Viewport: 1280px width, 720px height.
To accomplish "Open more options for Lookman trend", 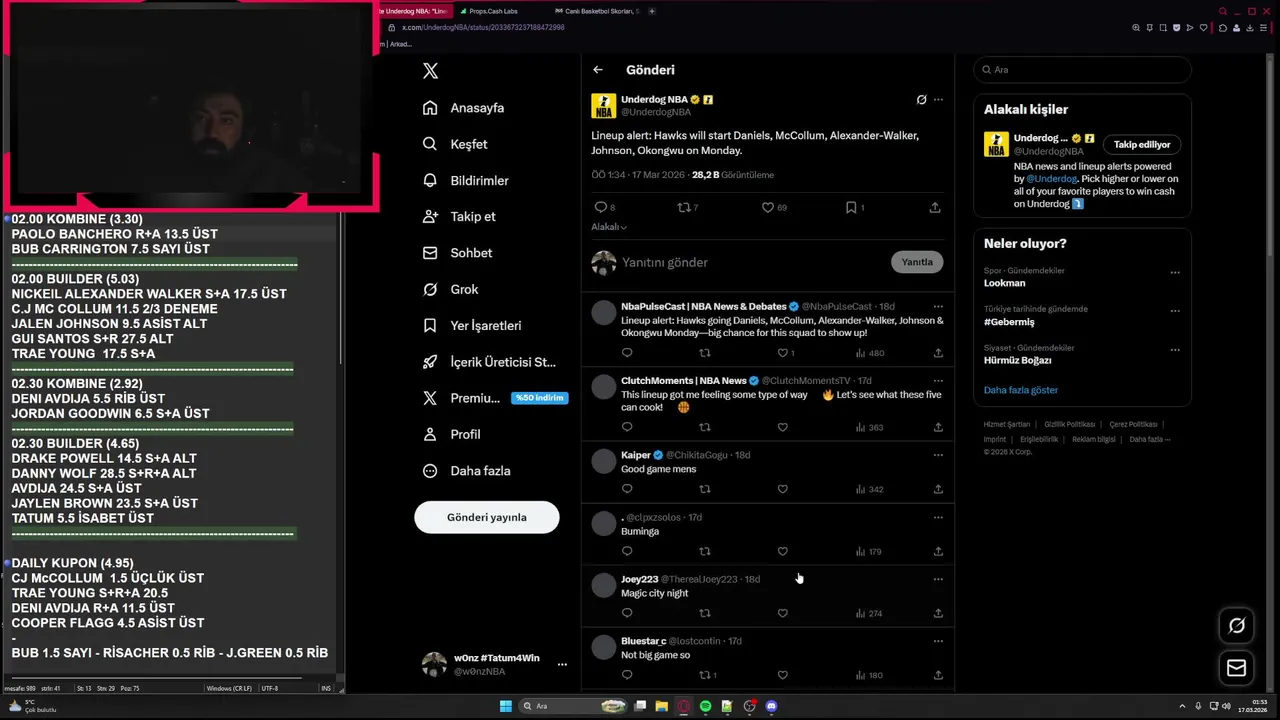I will 1175,272.
